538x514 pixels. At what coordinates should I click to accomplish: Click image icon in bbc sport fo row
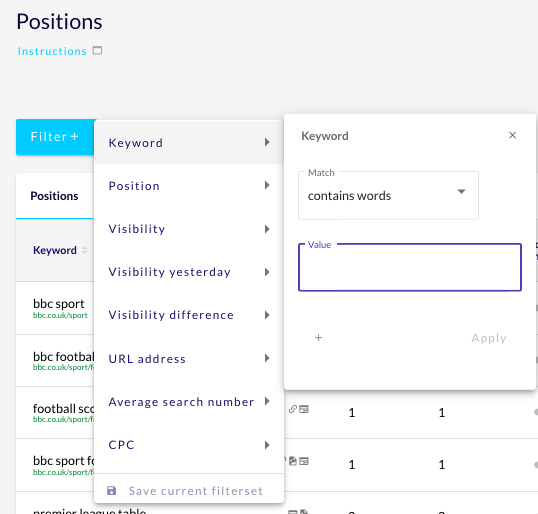293,461
